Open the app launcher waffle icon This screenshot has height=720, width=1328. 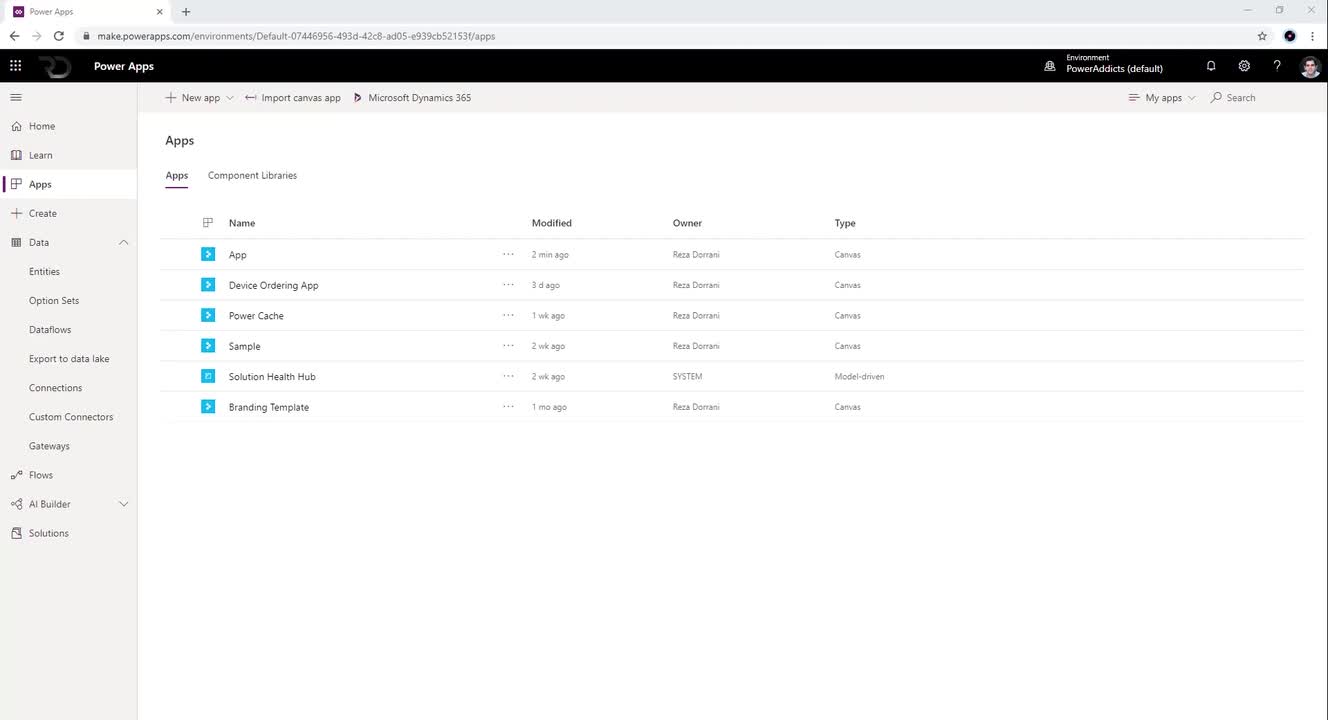click(x=15, y=66)
